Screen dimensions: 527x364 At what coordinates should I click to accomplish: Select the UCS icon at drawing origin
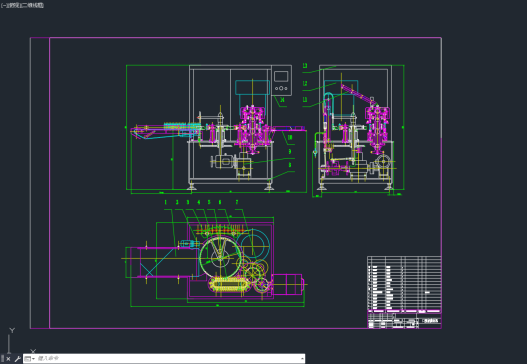click(x=20, y=341)
